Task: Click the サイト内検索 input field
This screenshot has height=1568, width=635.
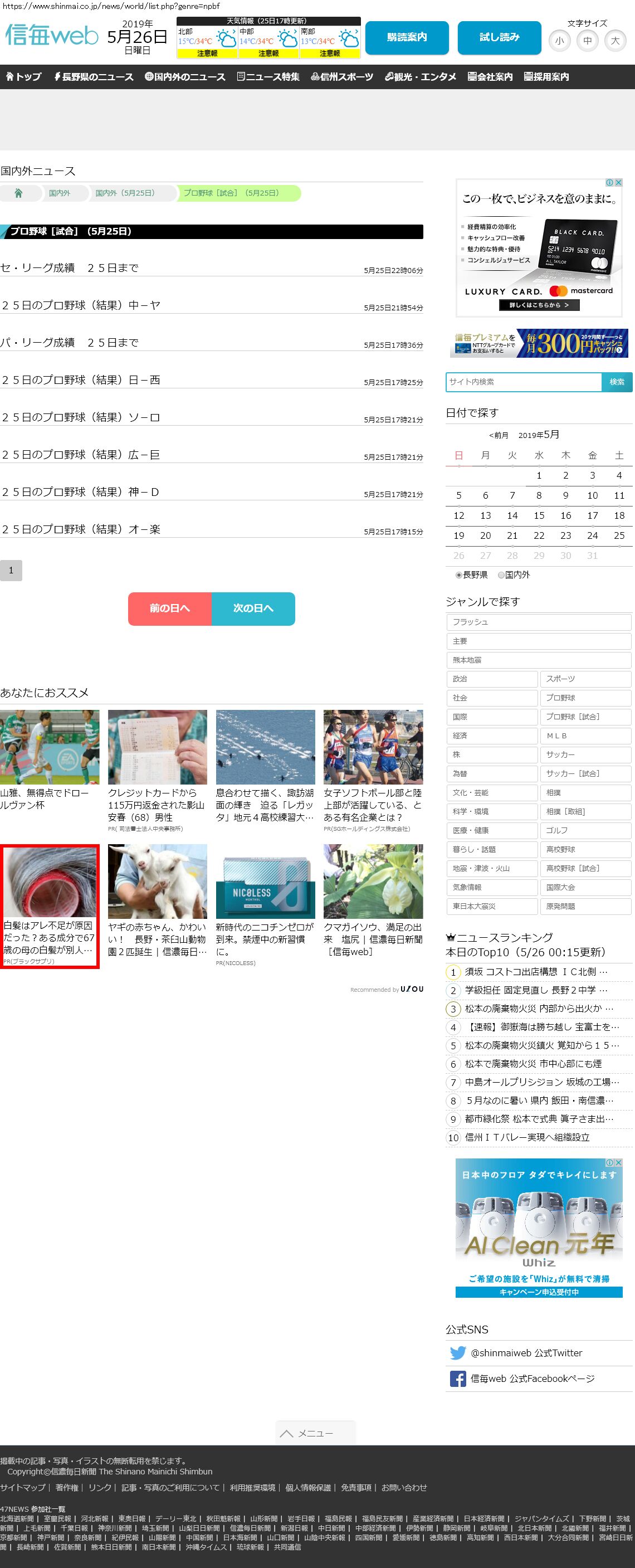Action: (x=524, y=382)
